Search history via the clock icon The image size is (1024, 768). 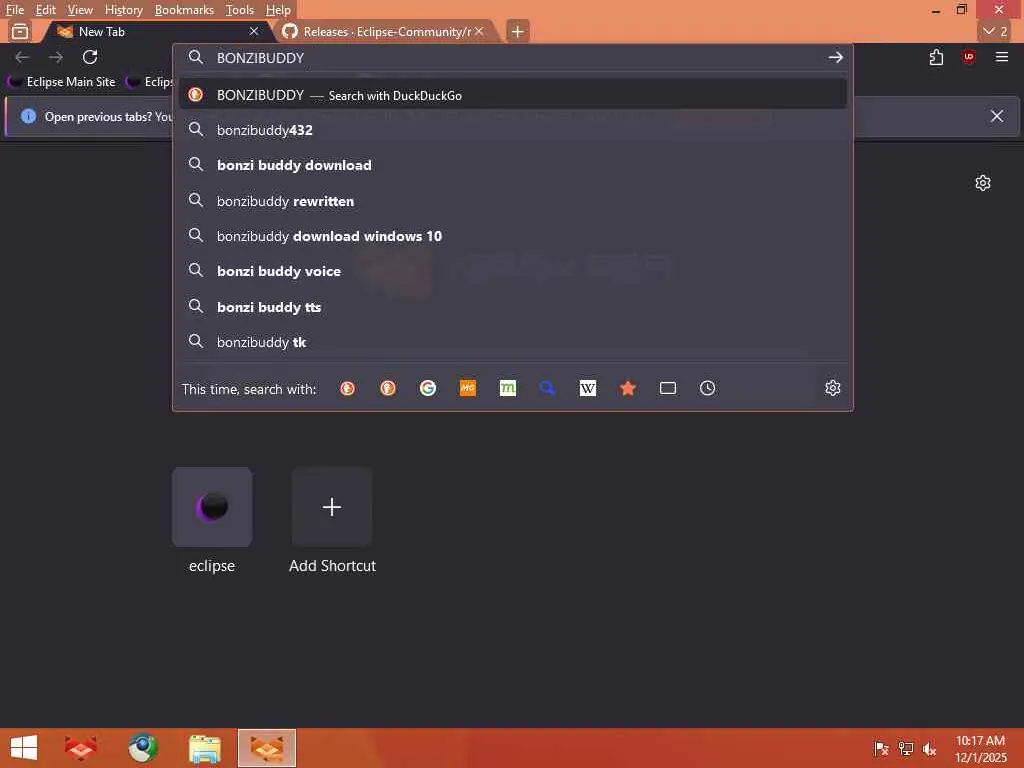(x=707, y=389)
